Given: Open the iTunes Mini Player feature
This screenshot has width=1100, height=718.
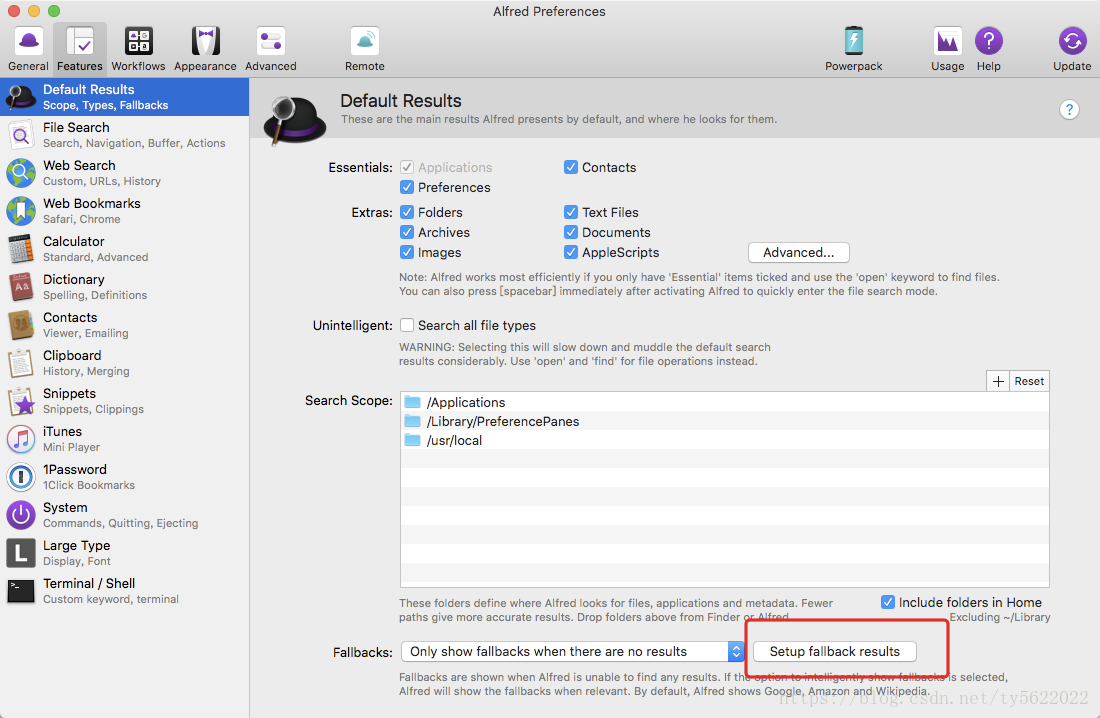Looking at the screenshot, I should [x=124, y=439].
